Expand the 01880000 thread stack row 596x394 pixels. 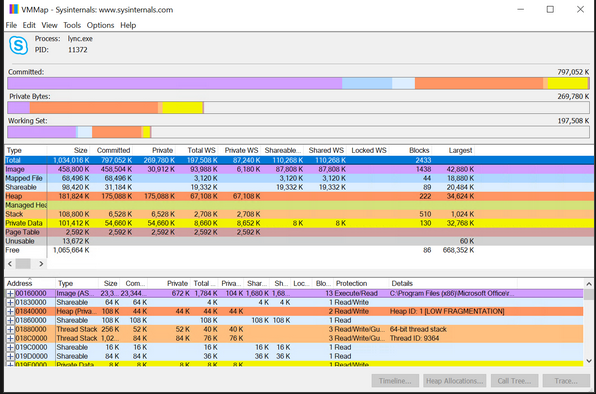[11, 329]
